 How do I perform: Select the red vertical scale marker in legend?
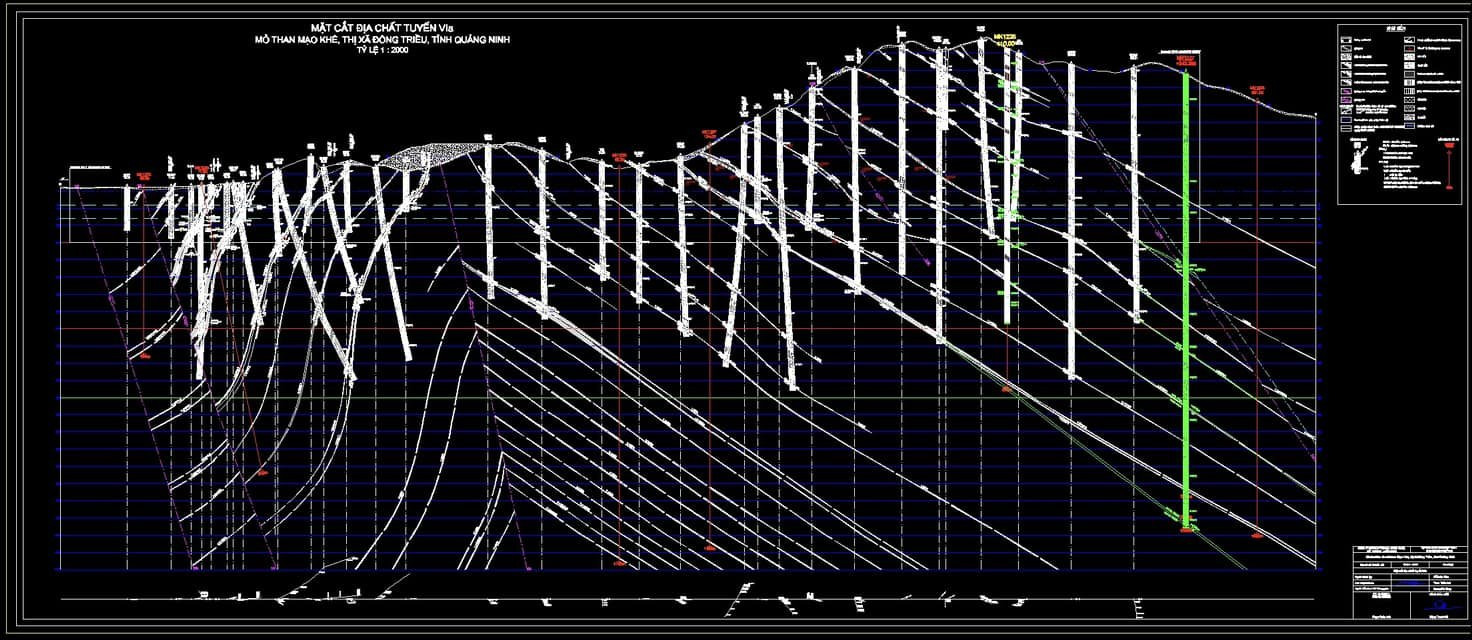pos(1449,167)
